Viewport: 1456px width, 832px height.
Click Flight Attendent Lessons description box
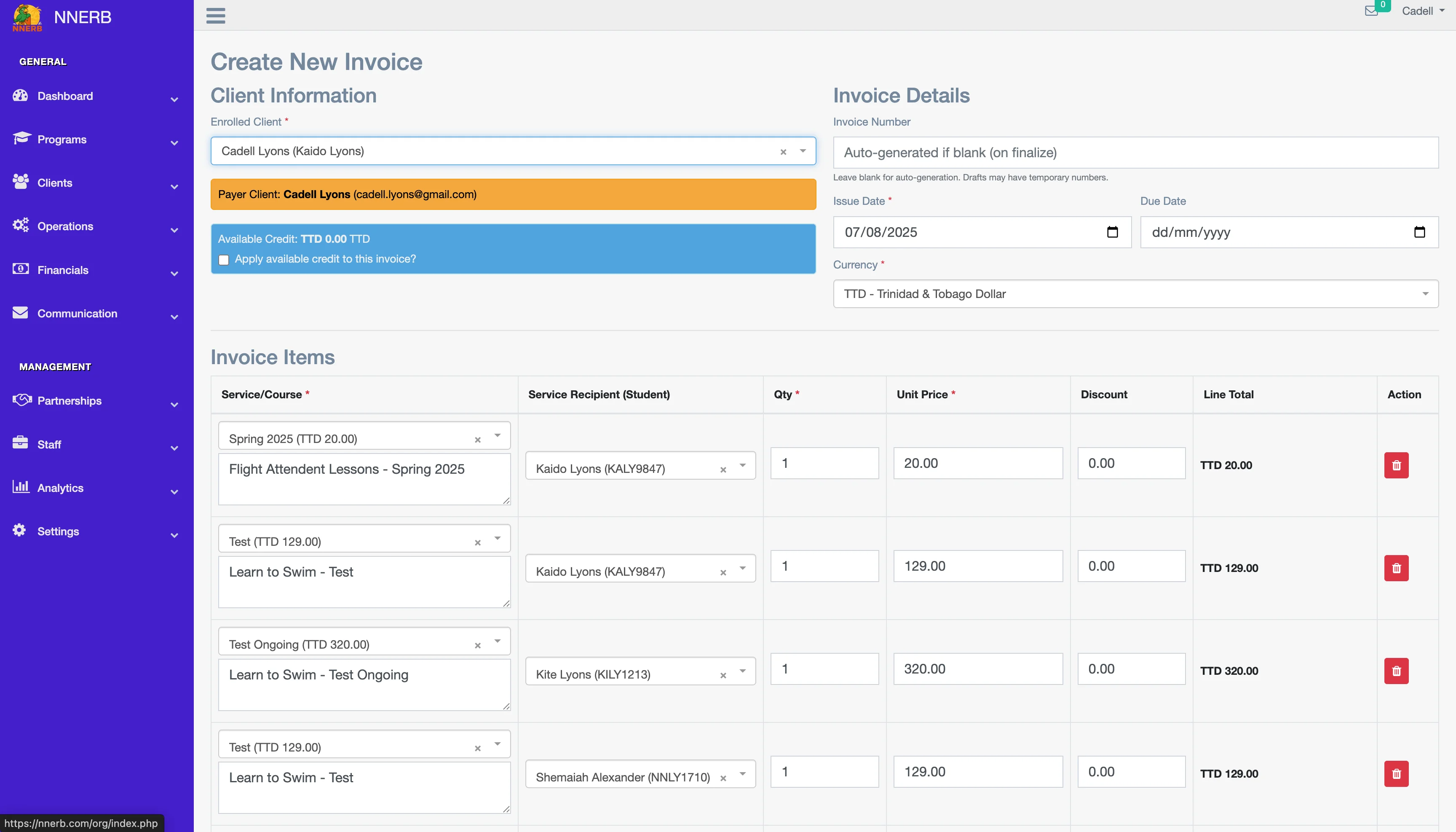pyautogui.click(x=364, y=479)
